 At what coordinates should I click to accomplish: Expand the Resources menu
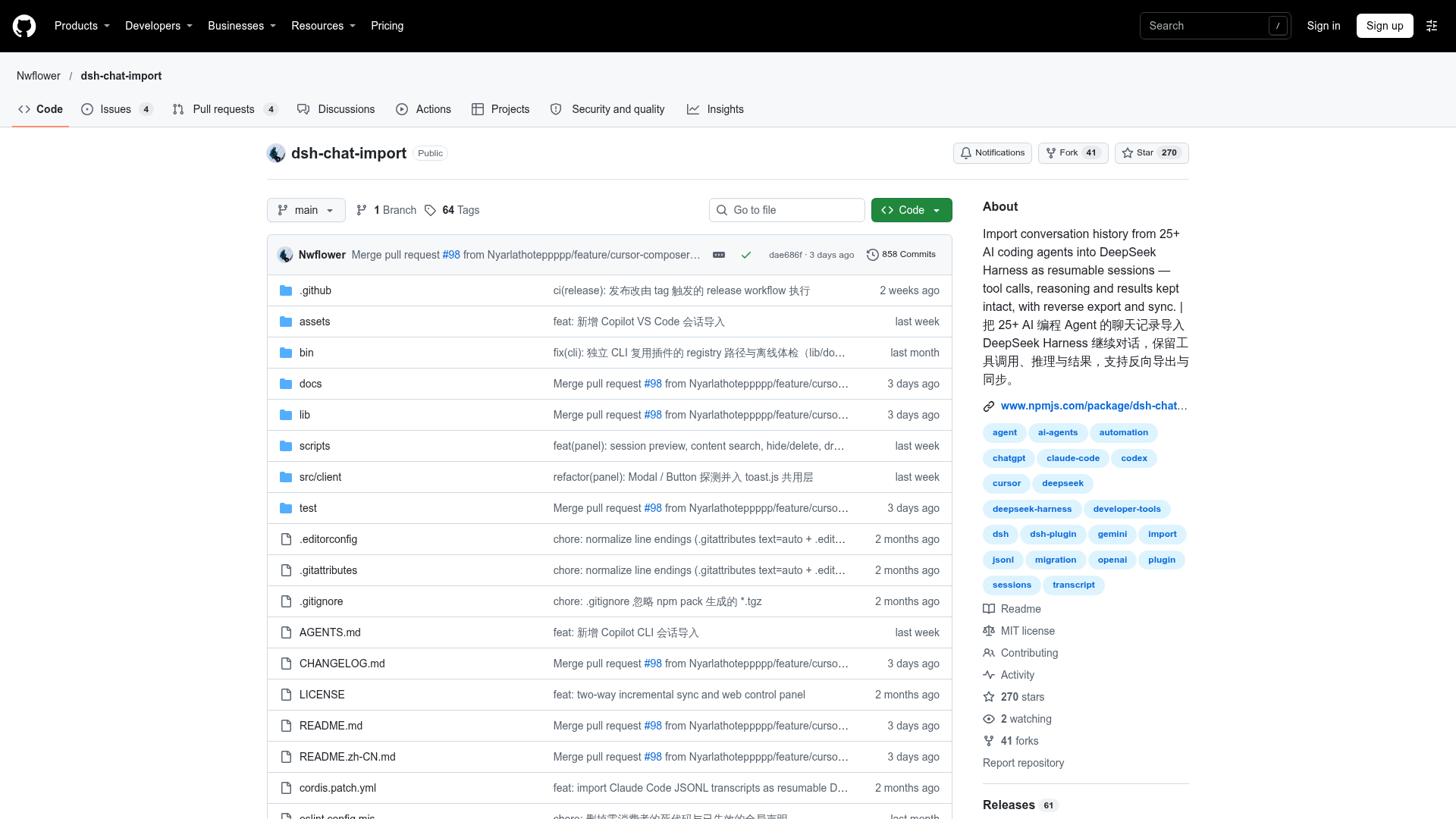click(x=323, y=26)
